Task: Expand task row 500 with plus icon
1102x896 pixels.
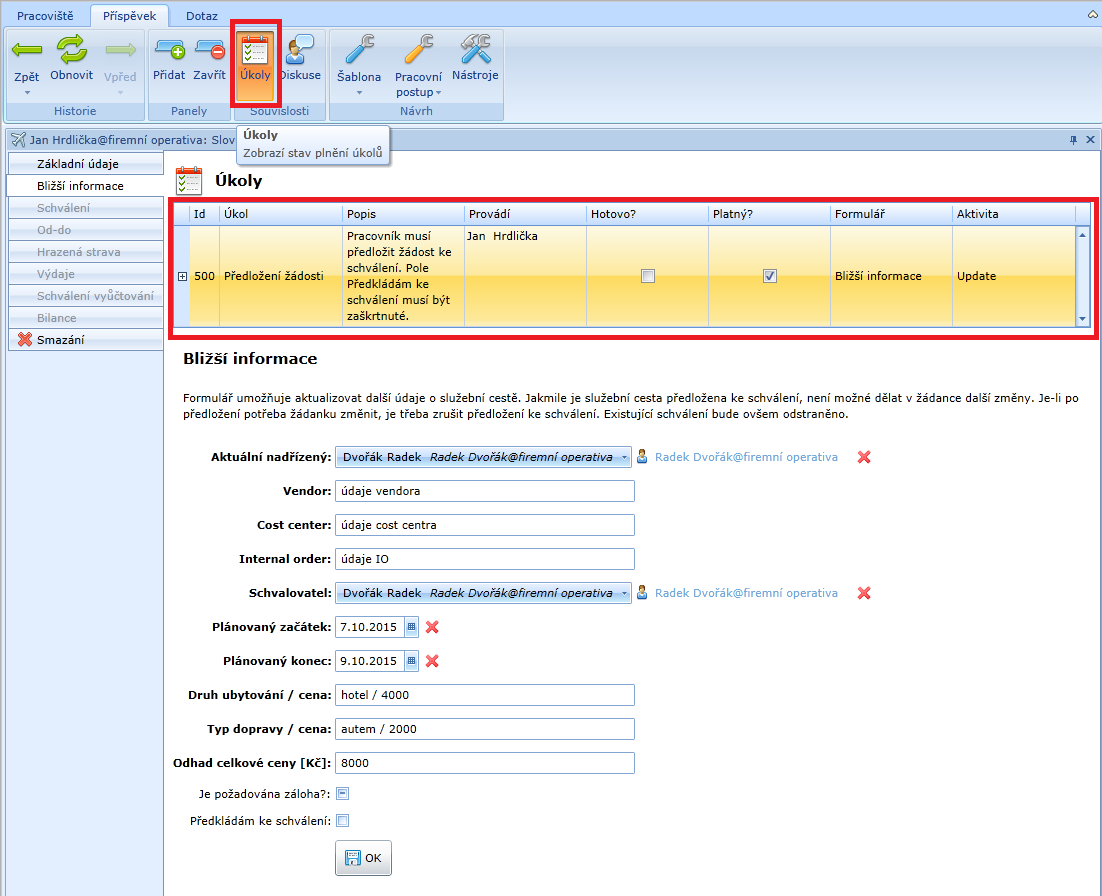Action: [182, 276]
